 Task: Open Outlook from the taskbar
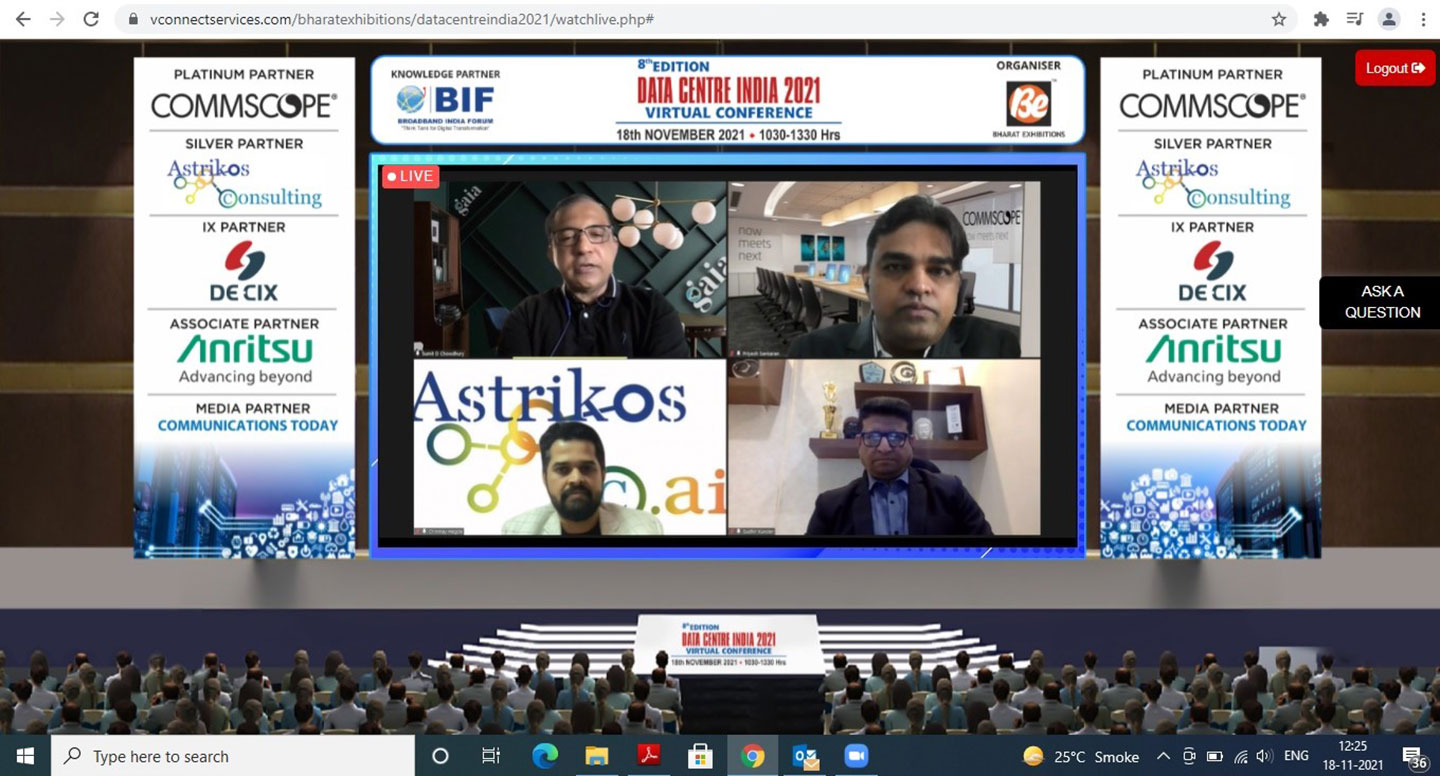805,756
